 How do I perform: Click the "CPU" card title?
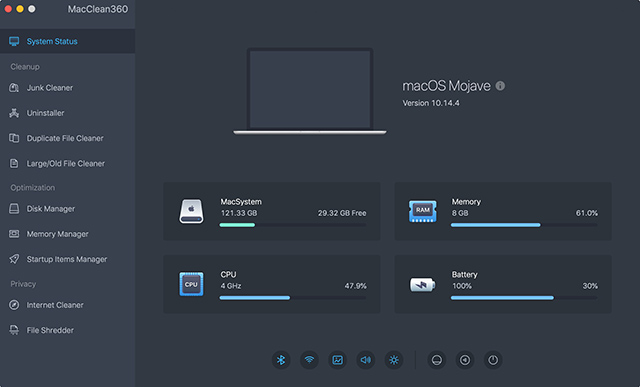click(228, 274)
